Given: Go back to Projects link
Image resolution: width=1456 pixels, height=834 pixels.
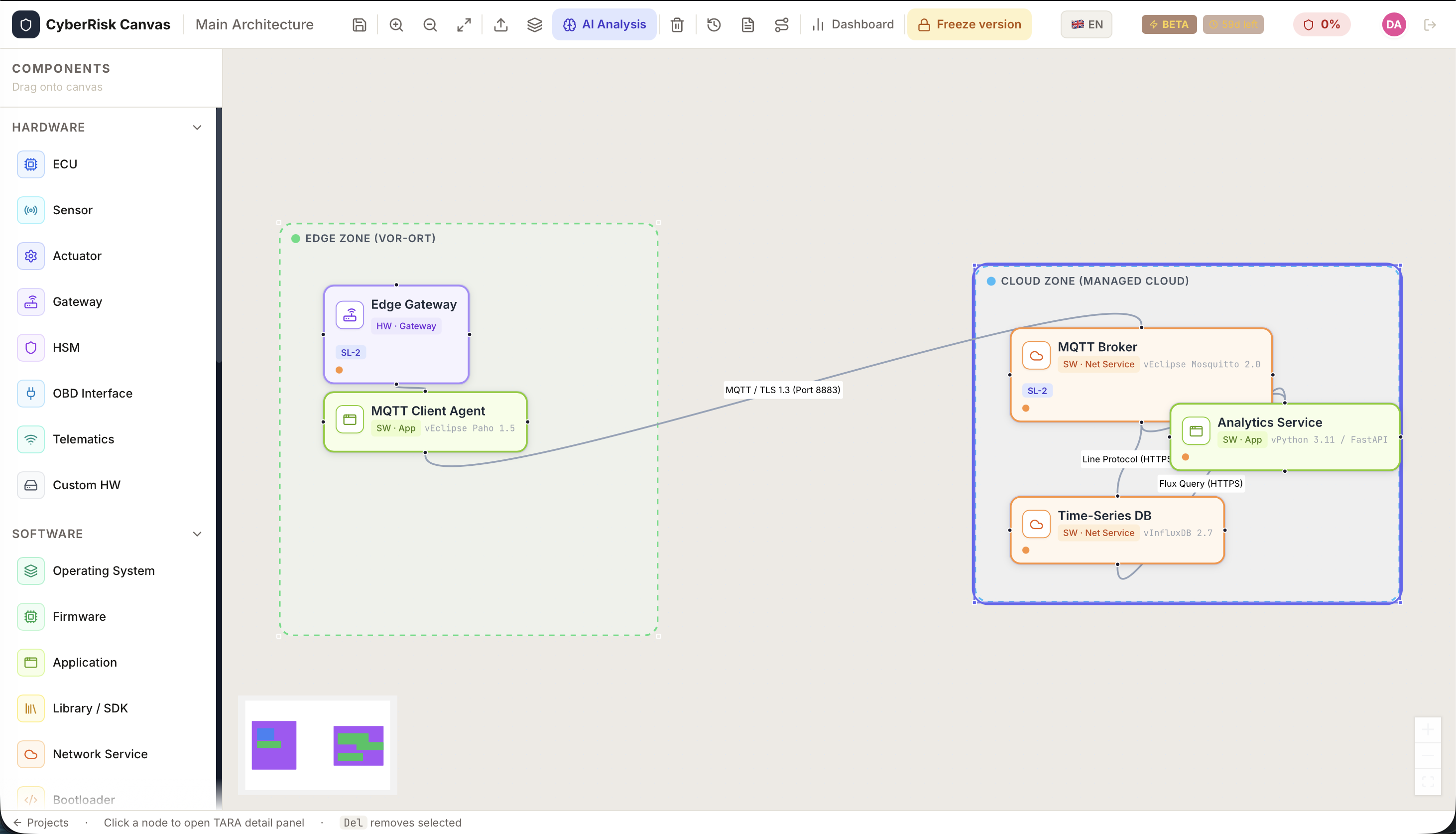Looking at the screenshot, I should [x=40, y=823].
